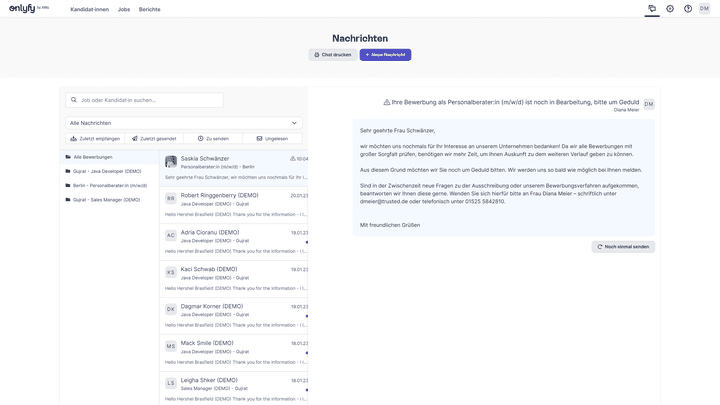Viewport: 720px width, 405px height.
Task: Open the messages icon in top bar
Action: coord(652,8)
